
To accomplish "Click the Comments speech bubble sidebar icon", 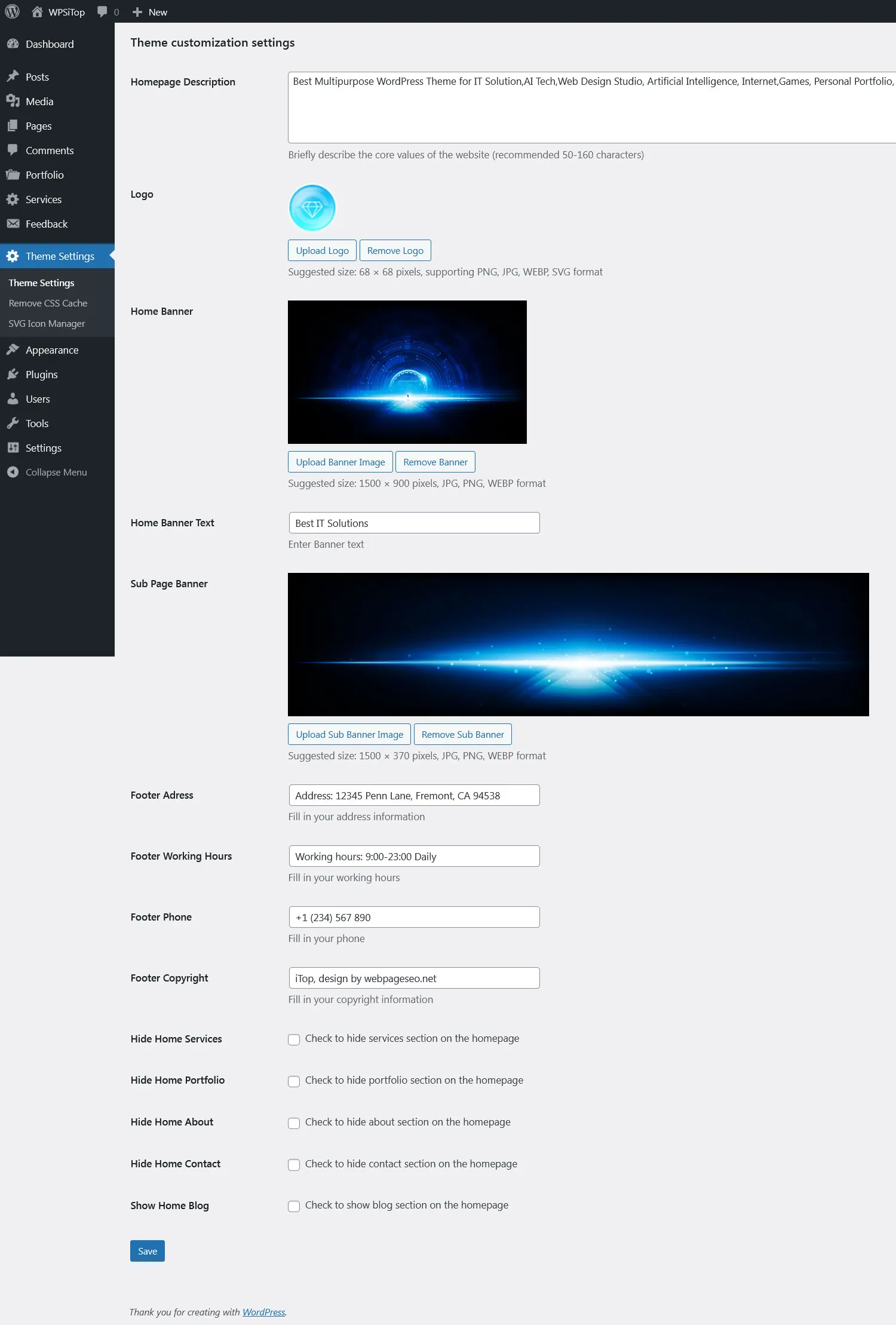I will pos(13,150).
